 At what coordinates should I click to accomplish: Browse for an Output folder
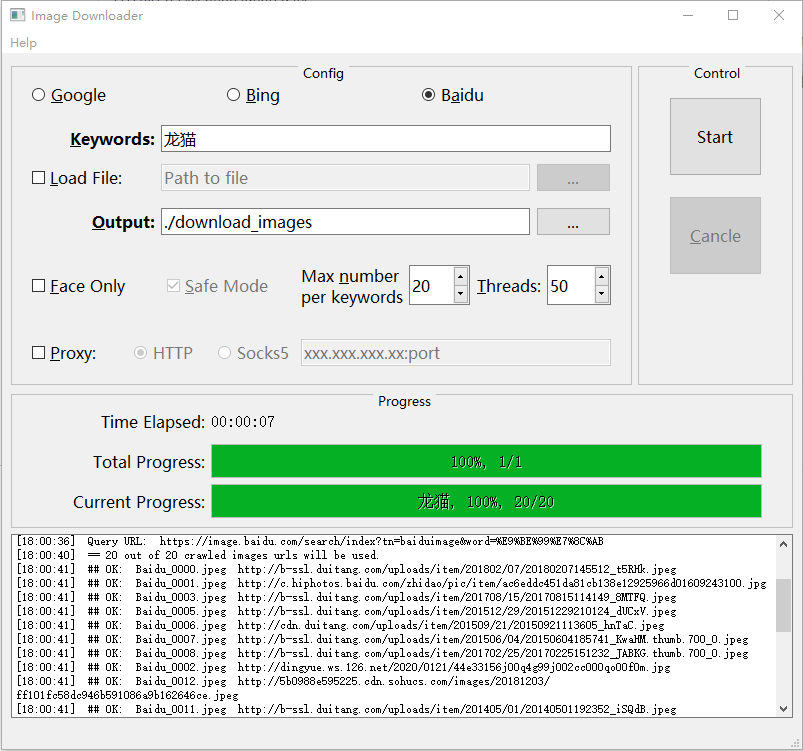coord(573,222)
